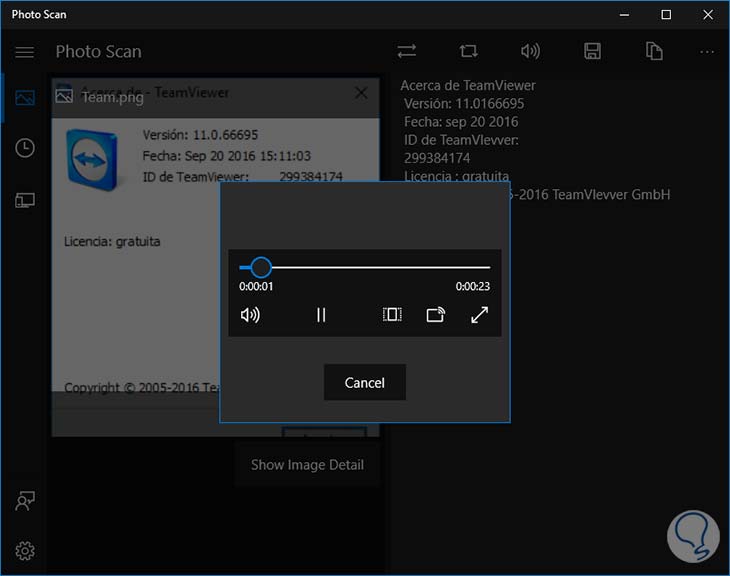Open settings gear in sidebar
Screen dimensions: 730x576
click(25, 551)
